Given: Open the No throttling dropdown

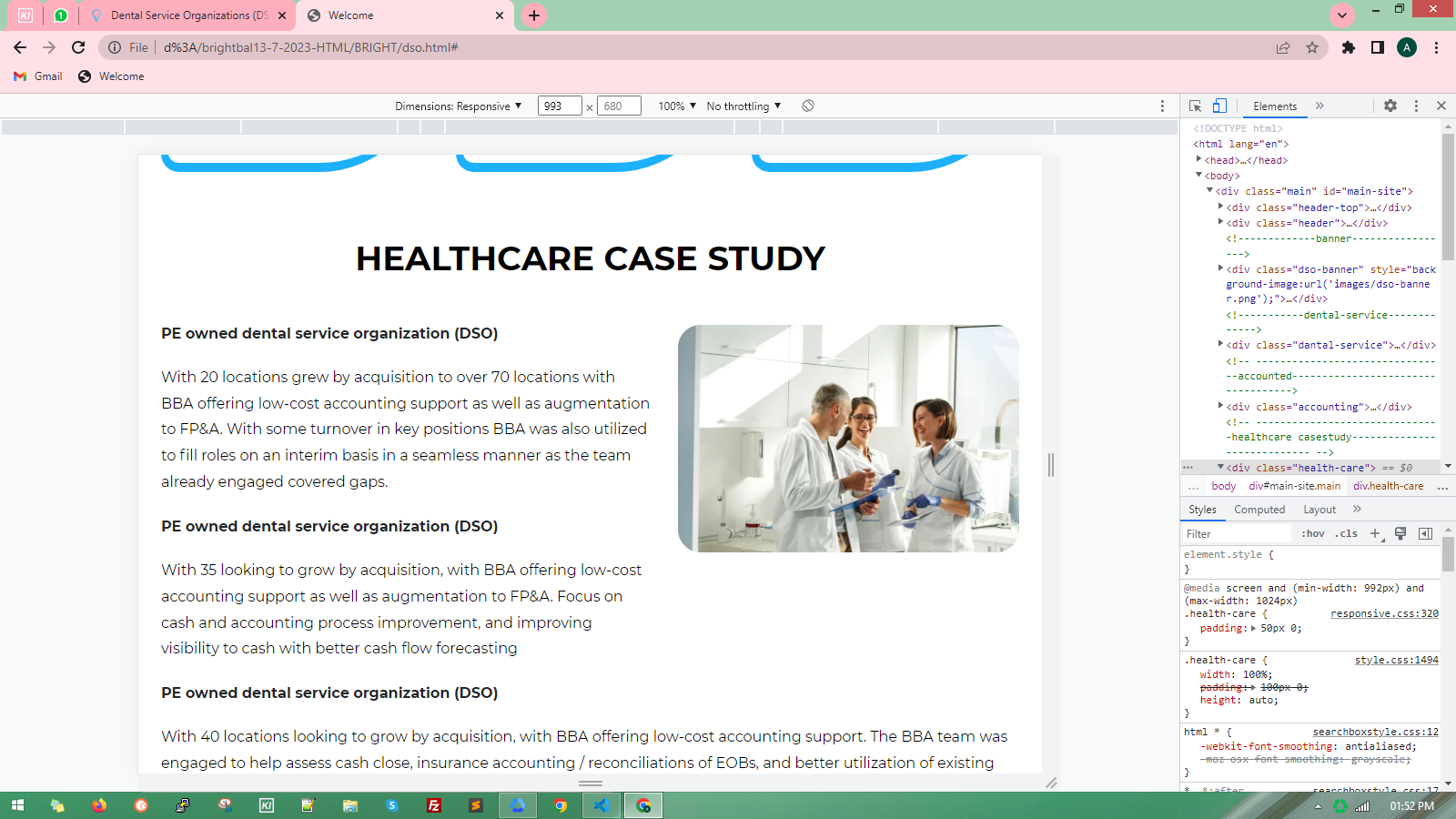Looking at the screenshot, I should click(743, 106).
